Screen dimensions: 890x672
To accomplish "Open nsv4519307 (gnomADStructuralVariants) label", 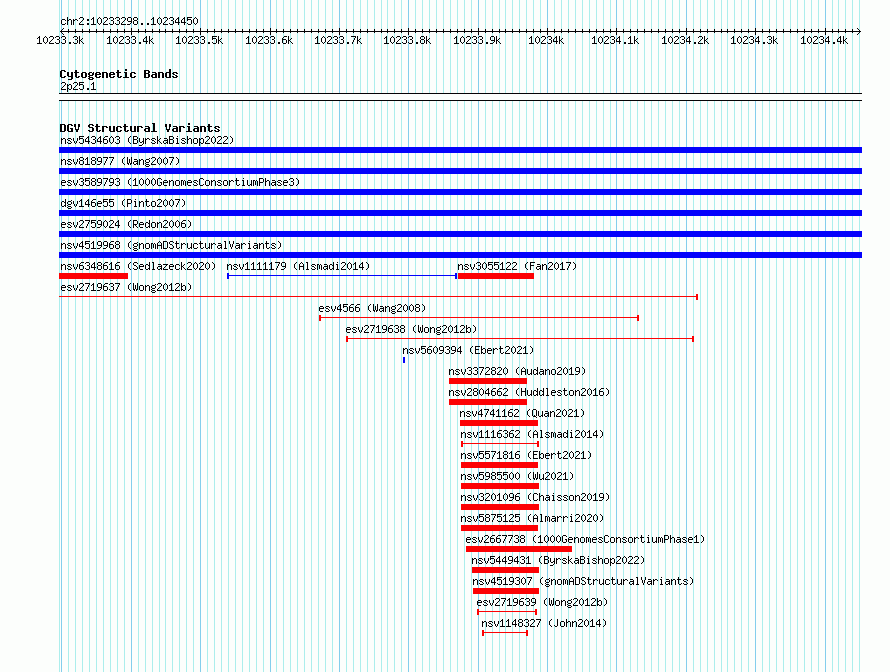I will click(583, 581).
